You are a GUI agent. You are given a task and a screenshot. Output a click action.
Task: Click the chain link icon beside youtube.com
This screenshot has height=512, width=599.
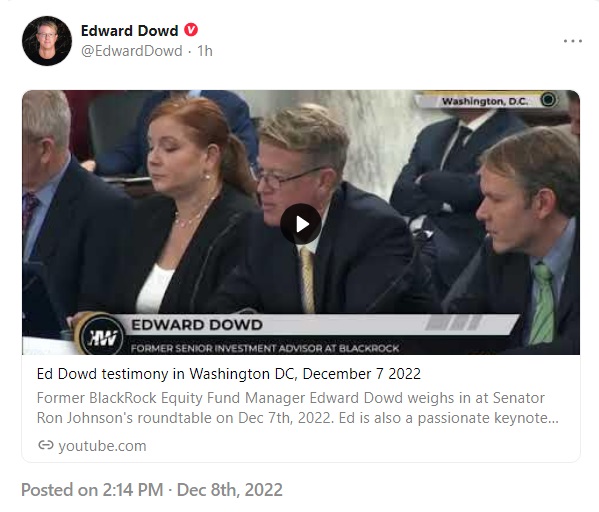pyautogui.click(x=46, y=445)
